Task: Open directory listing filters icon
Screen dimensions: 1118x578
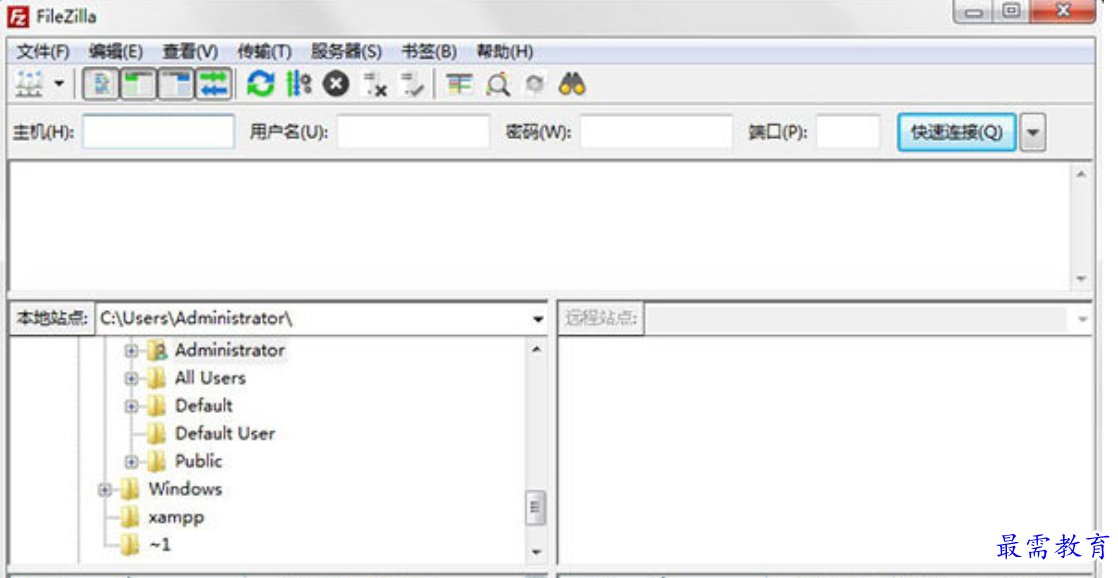Action: pos(458,84)
